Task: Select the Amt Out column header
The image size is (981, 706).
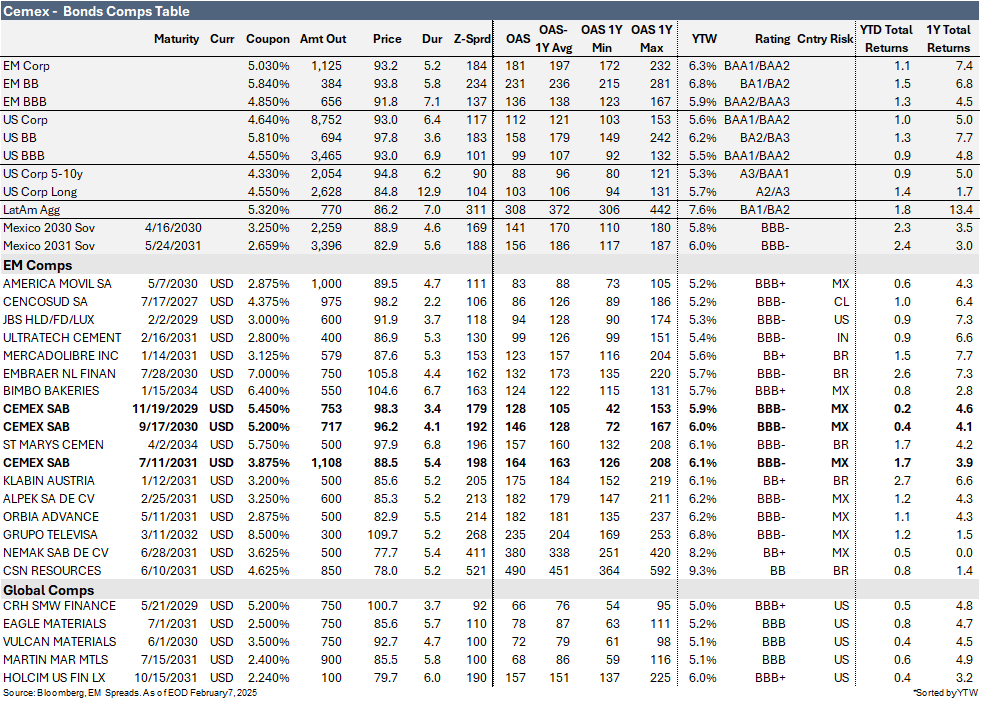Action: 323,39
